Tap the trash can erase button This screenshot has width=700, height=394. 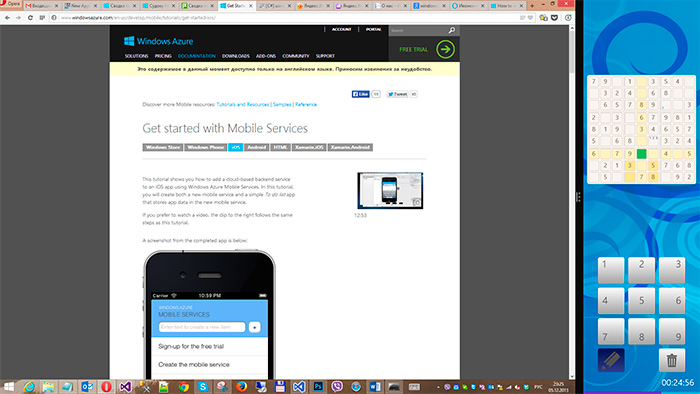672,360
